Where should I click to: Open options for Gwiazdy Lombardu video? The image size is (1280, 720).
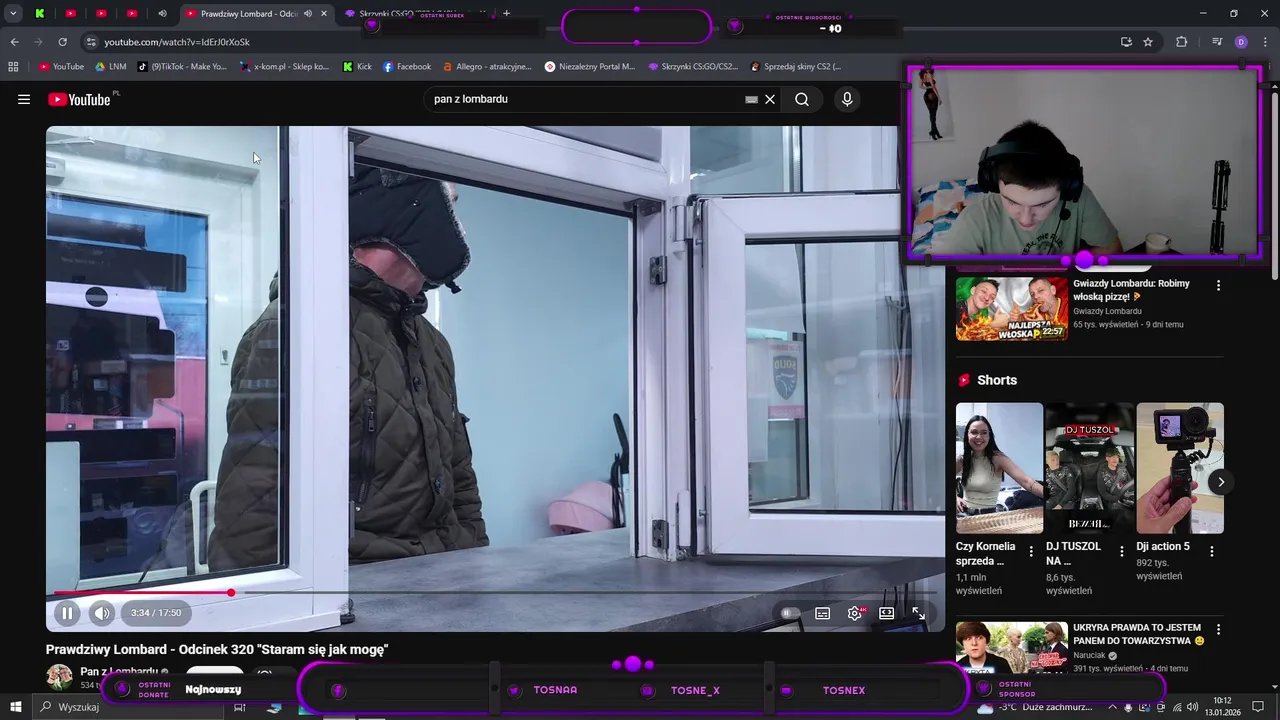pyautogui.click(x=1218, y=286)
